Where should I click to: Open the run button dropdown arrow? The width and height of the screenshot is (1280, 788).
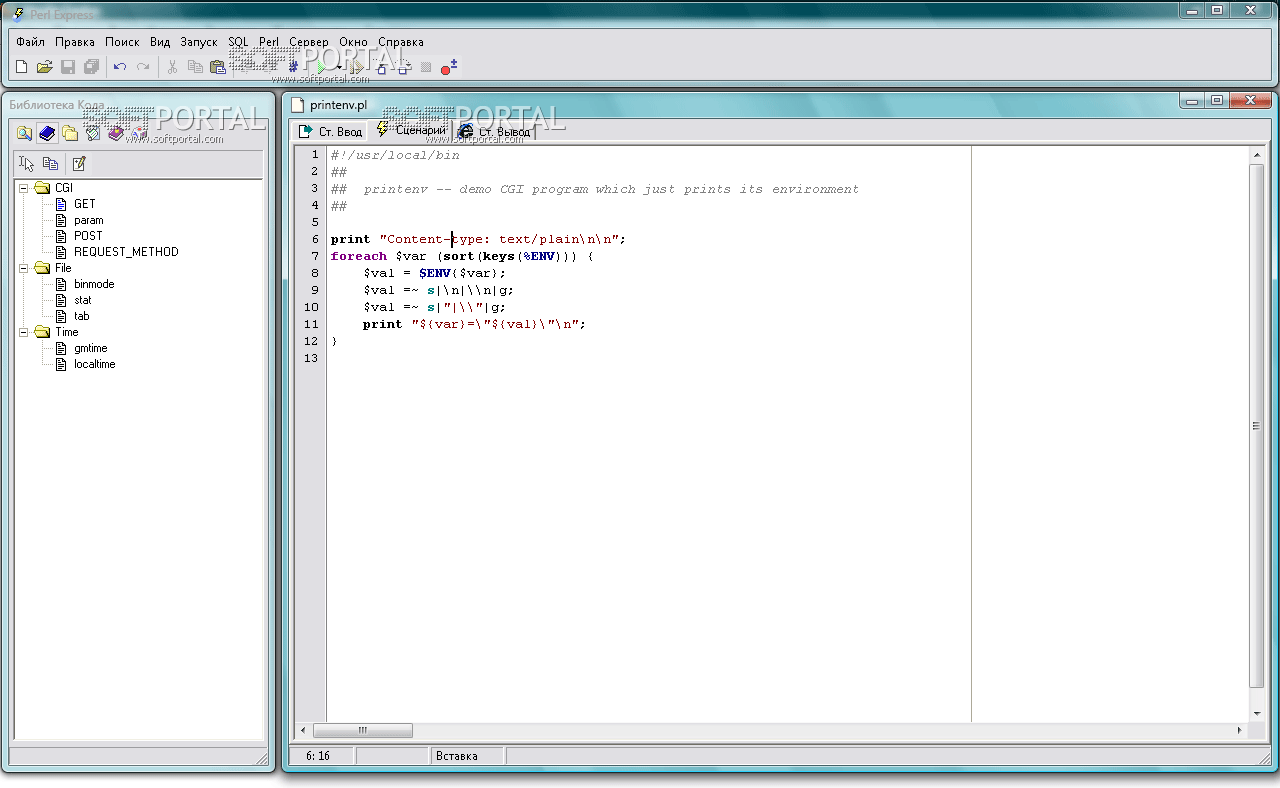pos(339,67)
